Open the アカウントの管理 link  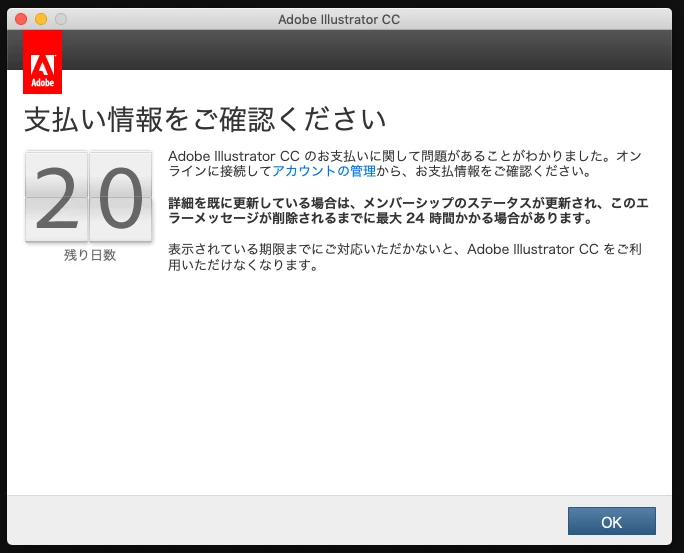(x=324, y=171)
